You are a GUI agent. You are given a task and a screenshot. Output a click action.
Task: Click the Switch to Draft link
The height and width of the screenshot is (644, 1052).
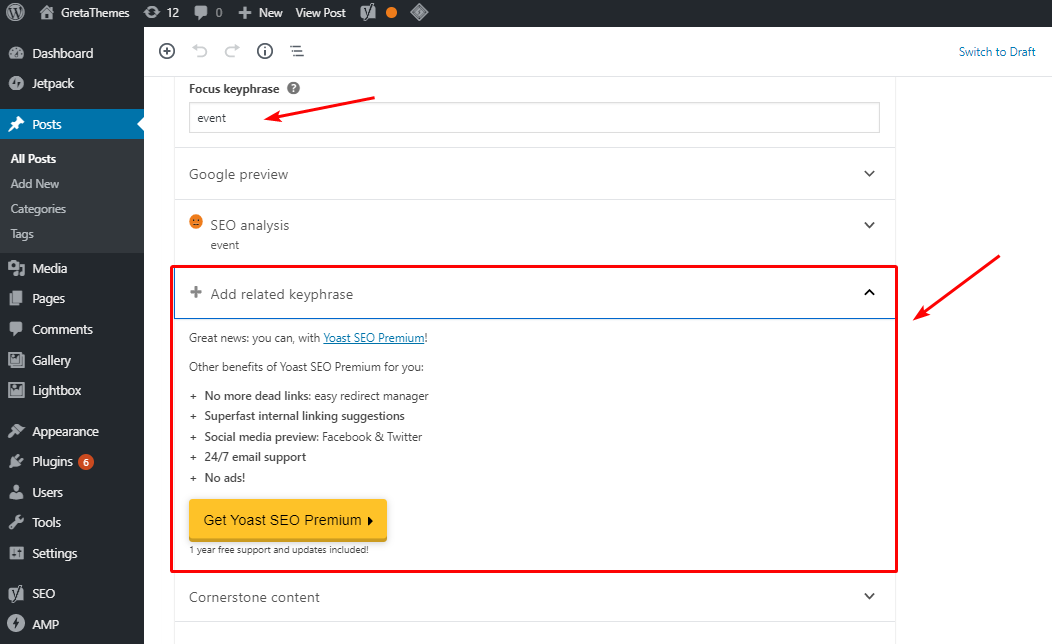click(x=997, y=52)
